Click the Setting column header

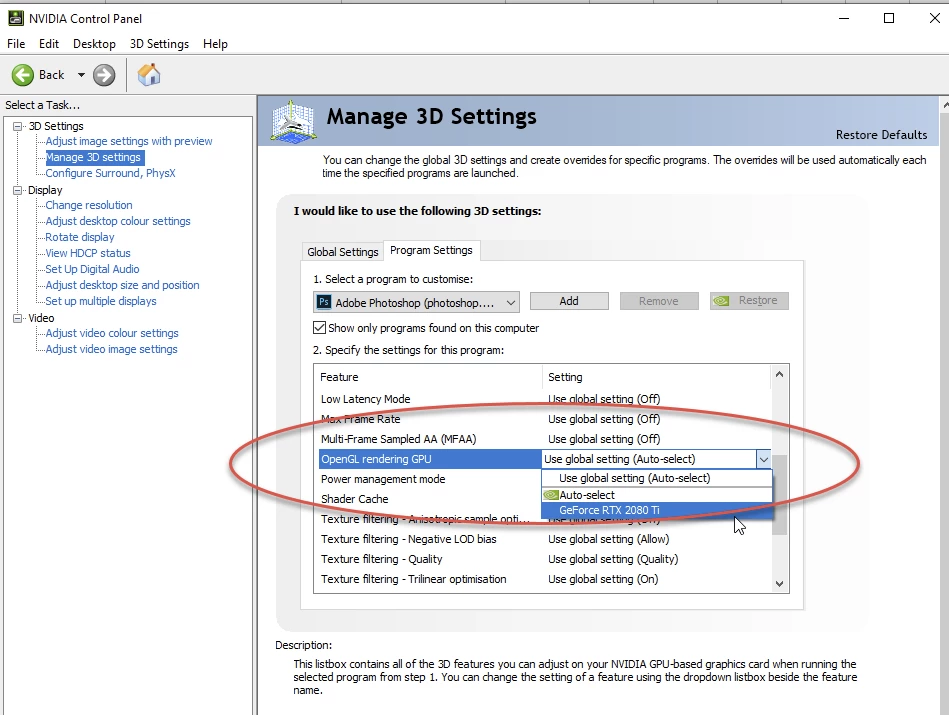point(657,377)
